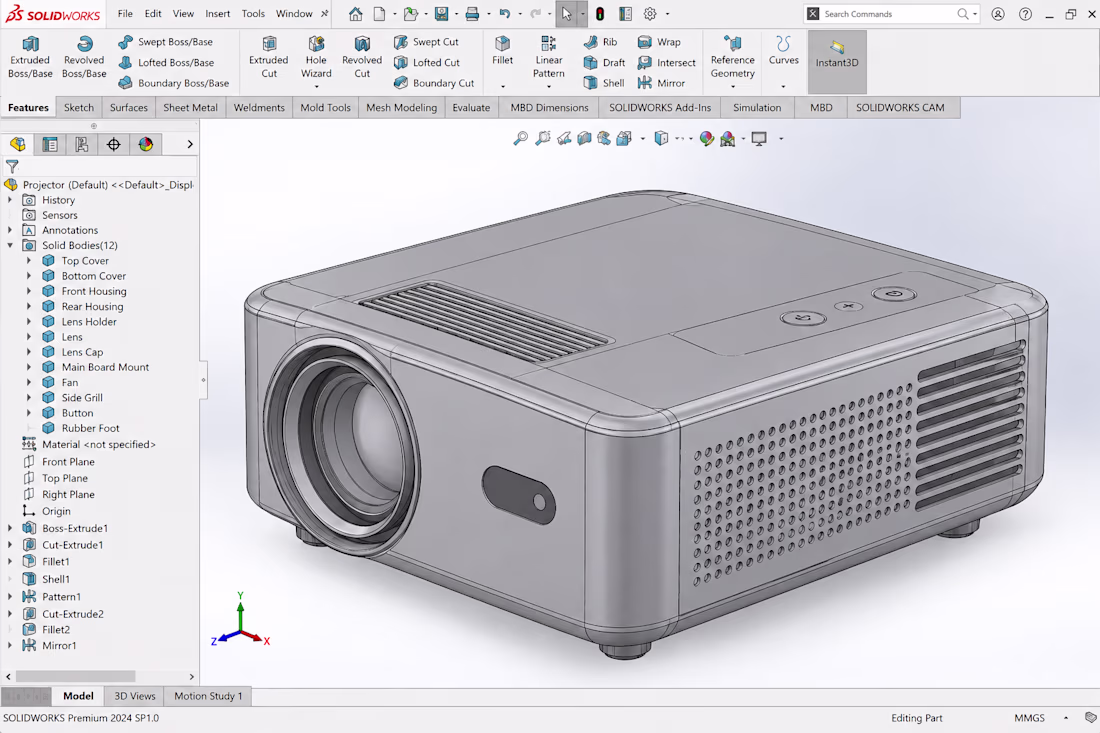Open the Fillet dropdown arrow
This screenshot has width=1100, height=733.
pyautogui.click(x=502, y=87)
